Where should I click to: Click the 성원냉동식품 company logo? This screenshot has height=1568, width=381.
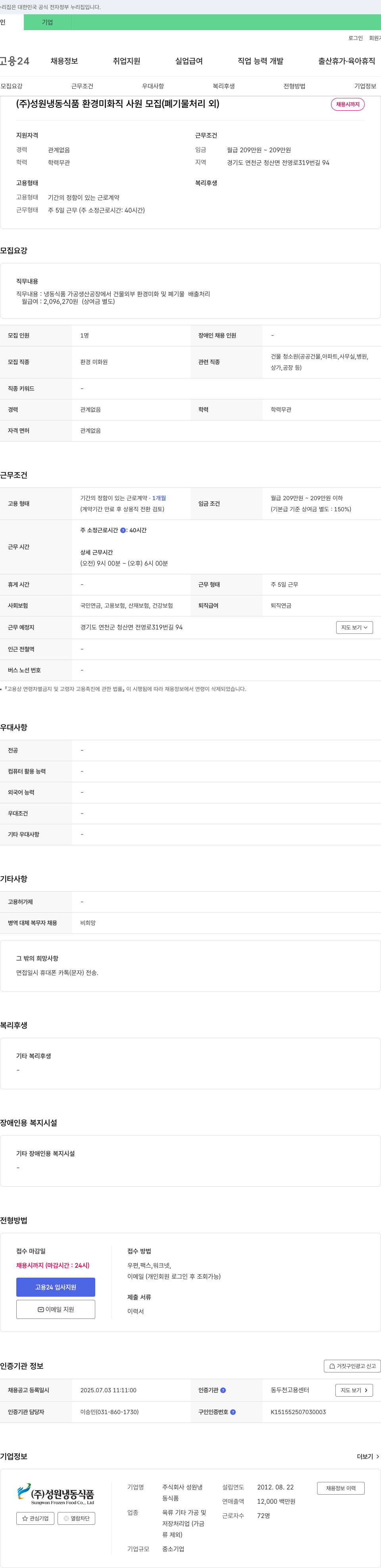56,1494
